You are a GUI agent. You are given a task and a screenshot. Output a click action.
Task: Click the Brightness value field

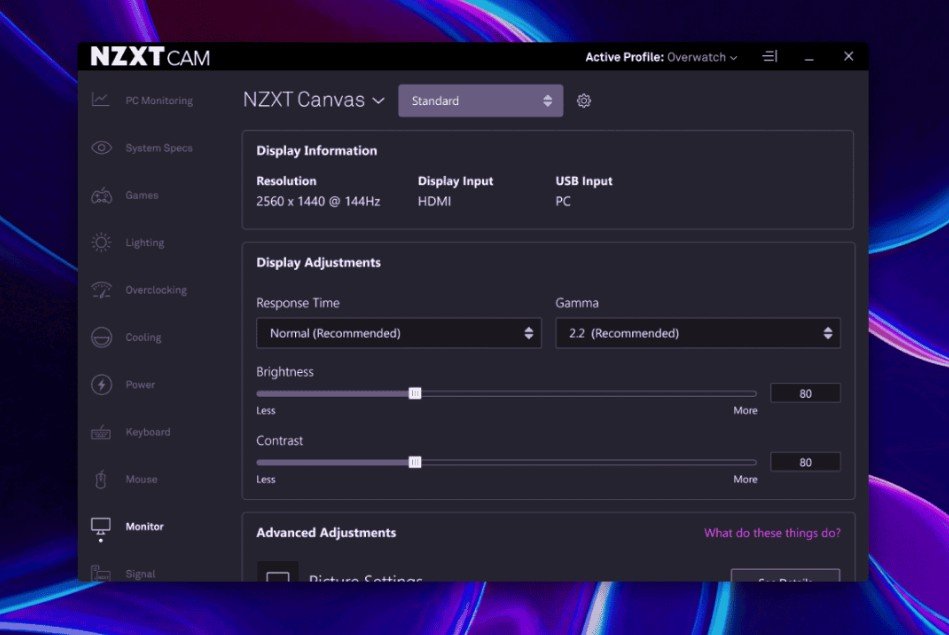click(805, 393)
